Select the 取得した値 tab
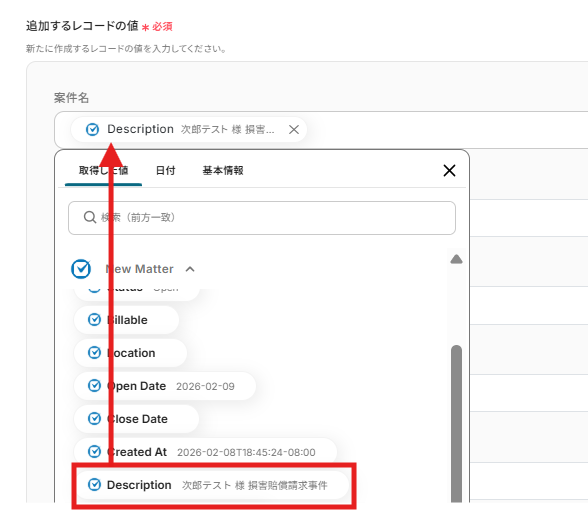 tap(104, 171)
